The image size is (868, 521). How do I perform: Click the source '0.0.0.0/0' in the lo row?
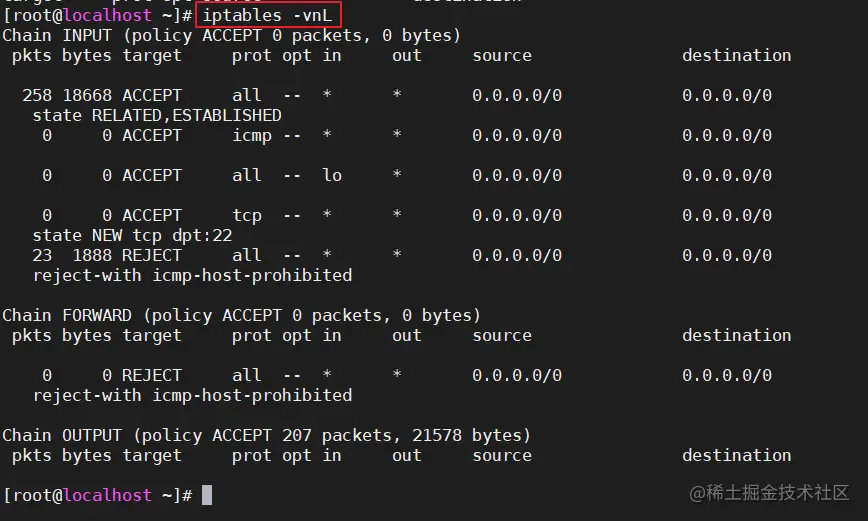(x=517, y=176)
